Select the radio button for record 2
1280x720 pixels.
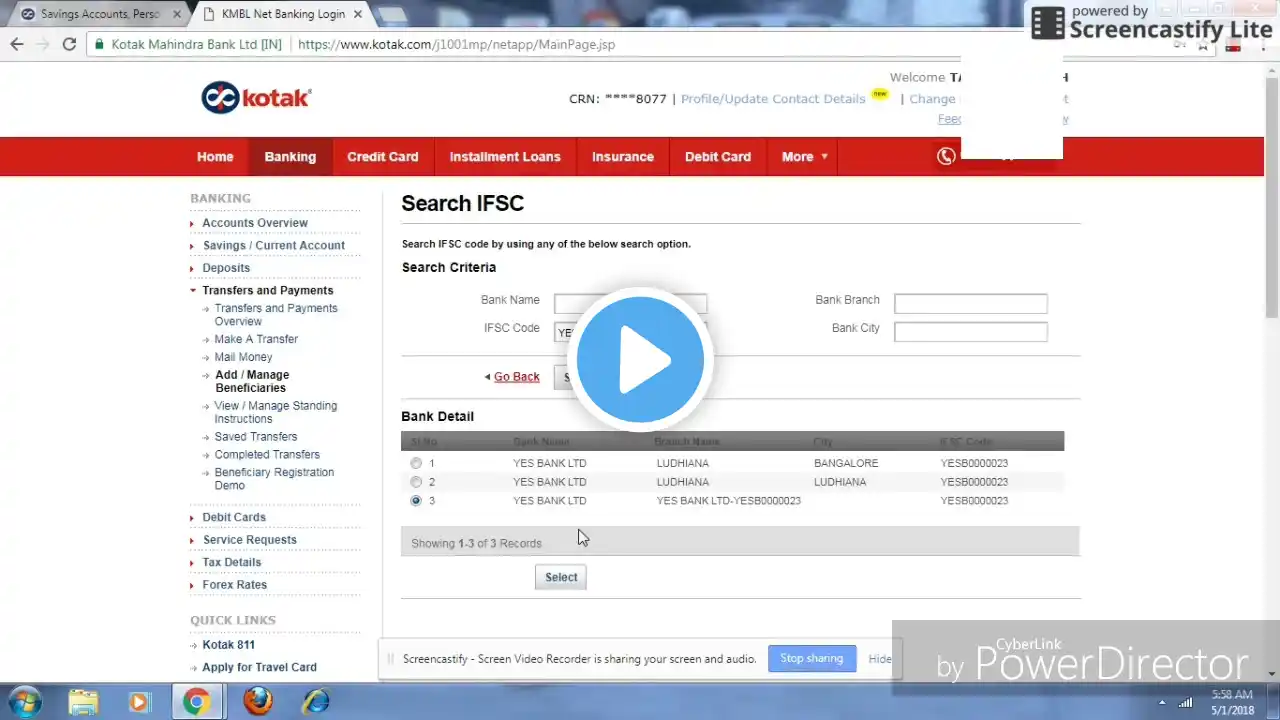[416, 482]
